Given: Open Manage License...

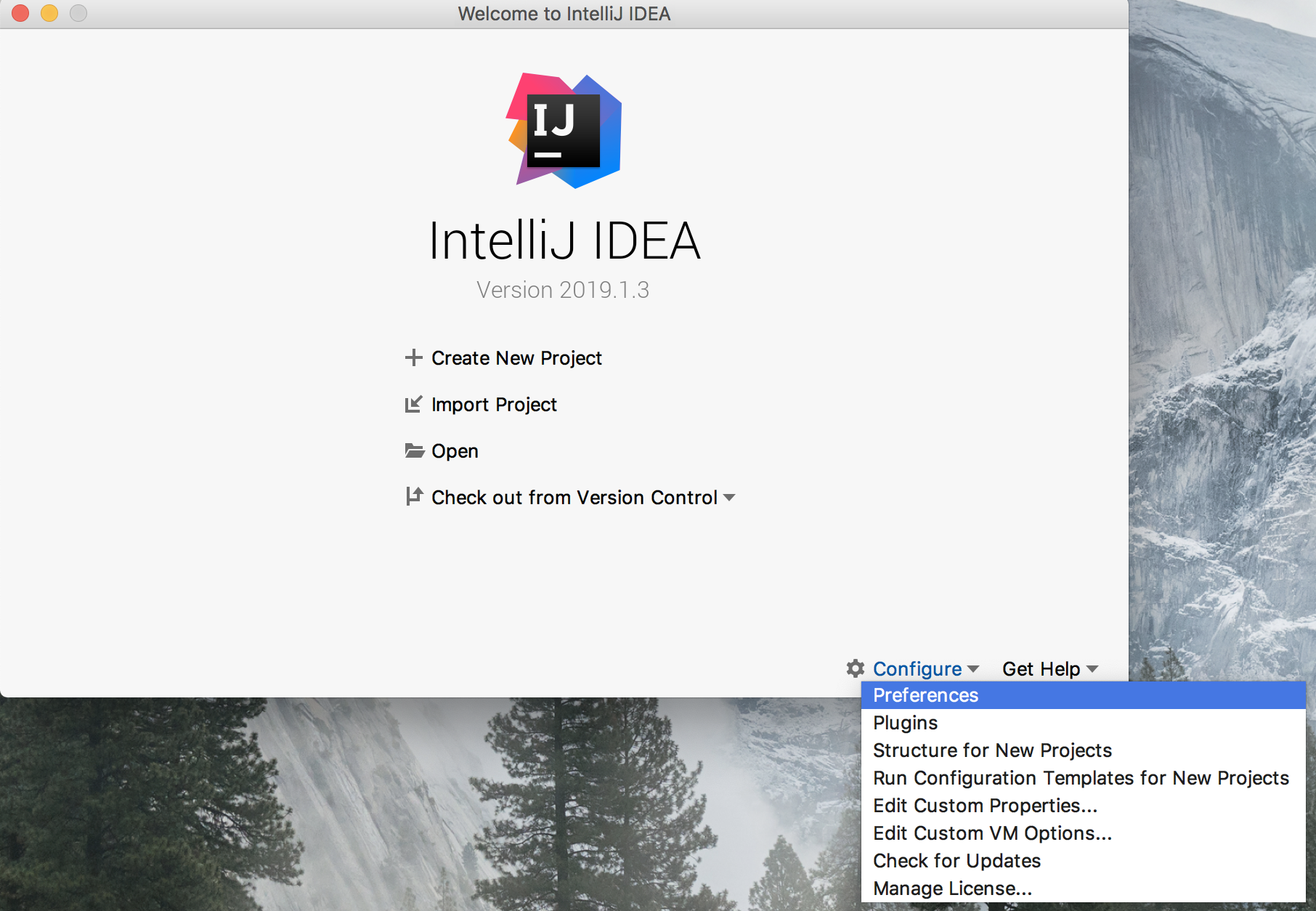Looking at the screenshot, I should [x=1083, y=888].
